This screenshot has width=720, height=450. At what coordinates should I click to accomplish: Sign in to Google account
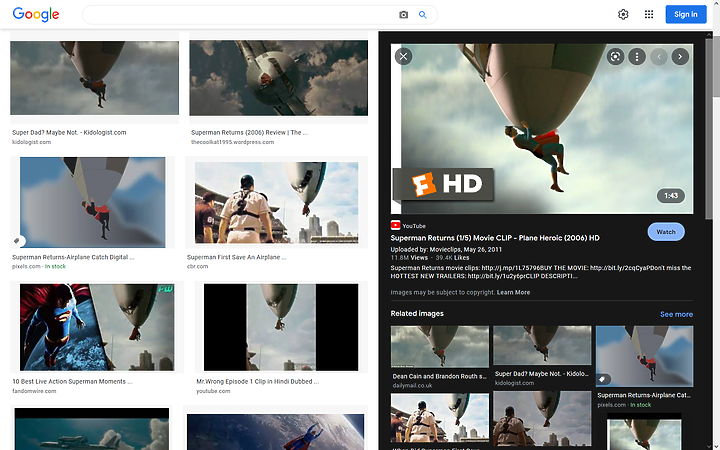click(x=686, y=14)
